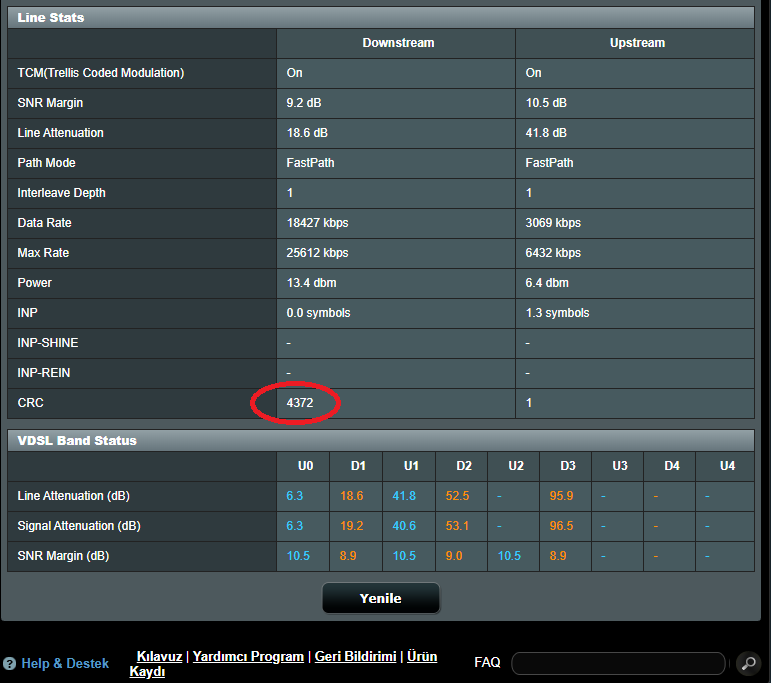
Task: Focus the FAQ search input field
Action: (618, 663)
